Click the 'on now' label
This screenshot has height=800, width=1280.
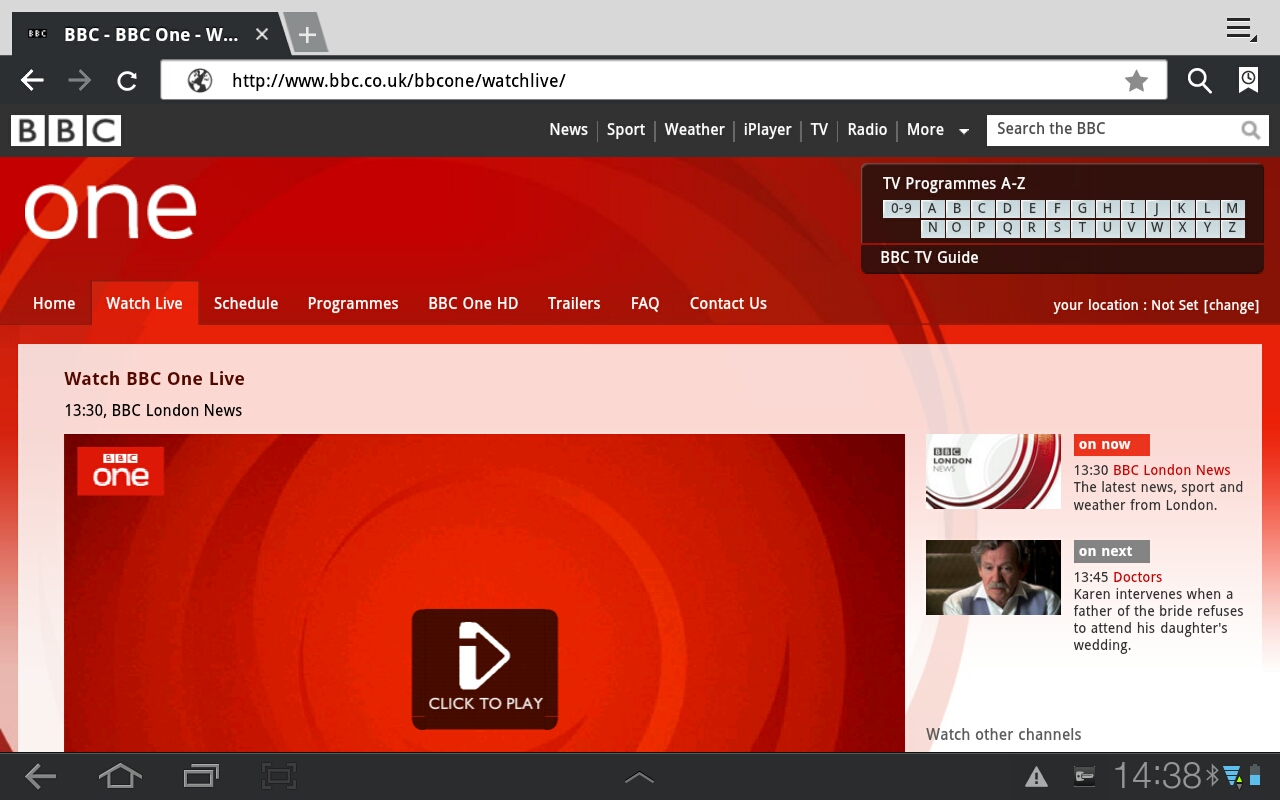coord(1112,445)
